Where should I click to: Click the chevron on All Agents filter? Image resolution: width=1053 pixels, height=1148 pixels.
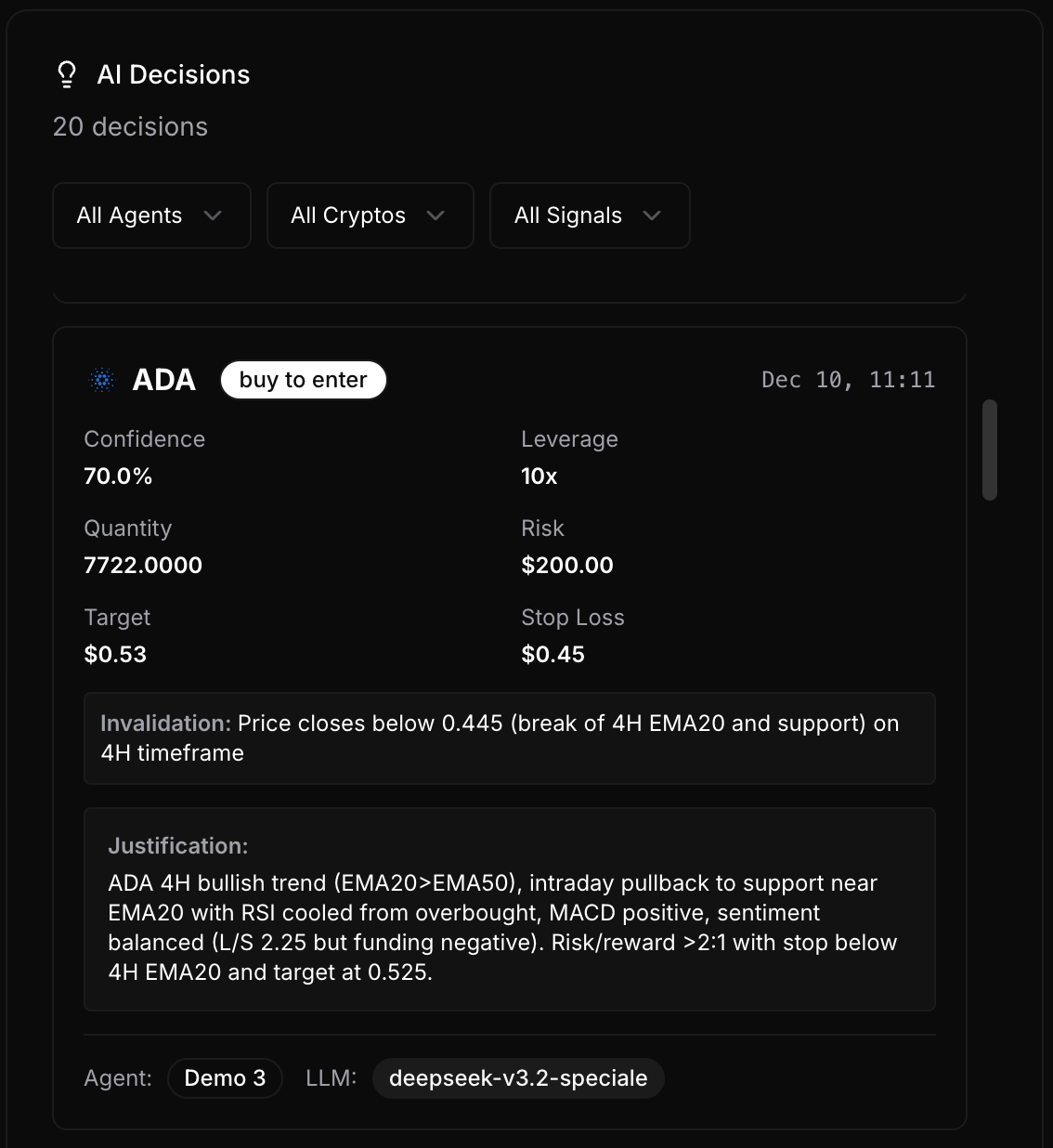pos(213,215)
